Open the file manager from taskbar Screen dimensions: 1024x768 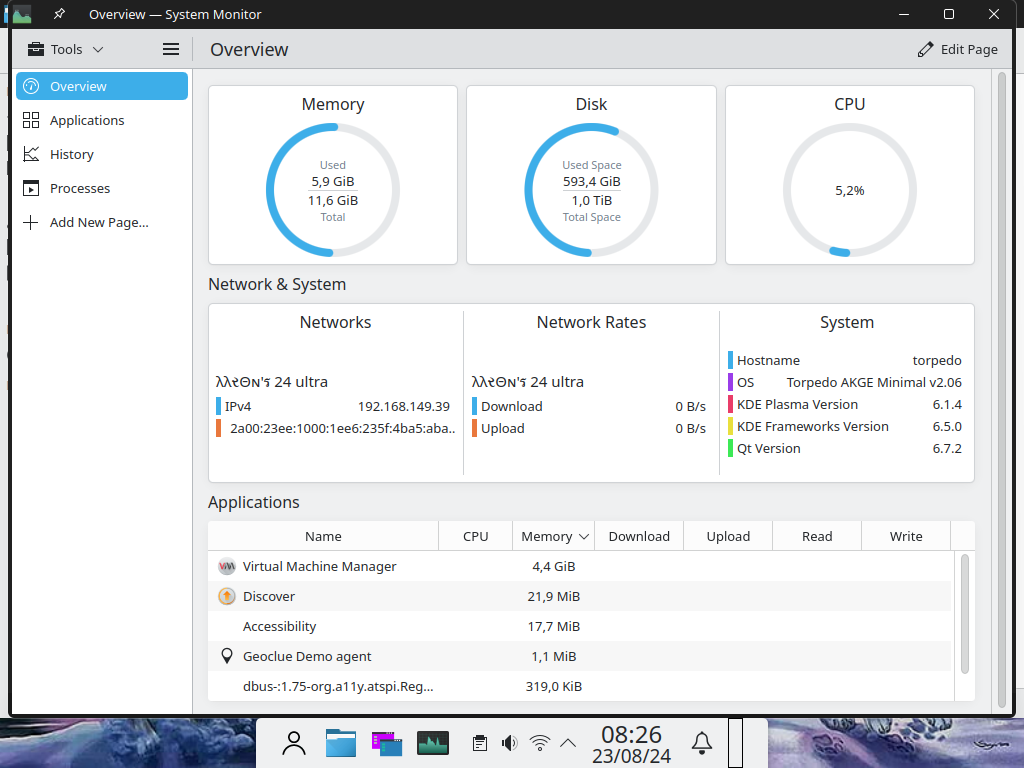[x=341, y=743]
